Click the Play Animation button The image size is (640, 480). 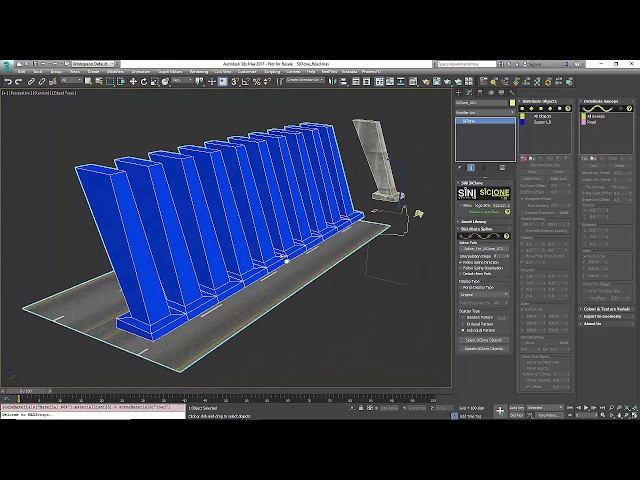[x=586, y=407]
